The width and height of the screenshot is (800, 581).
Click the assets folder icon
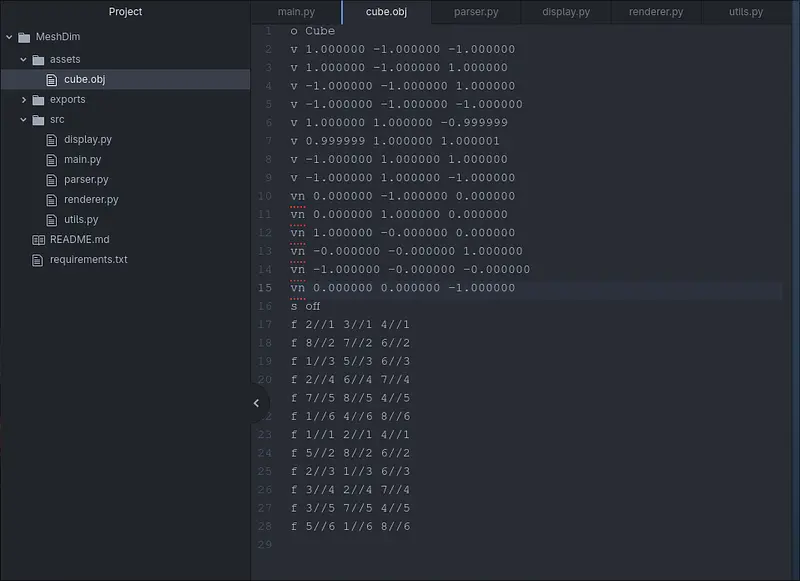tap(38, 59)
